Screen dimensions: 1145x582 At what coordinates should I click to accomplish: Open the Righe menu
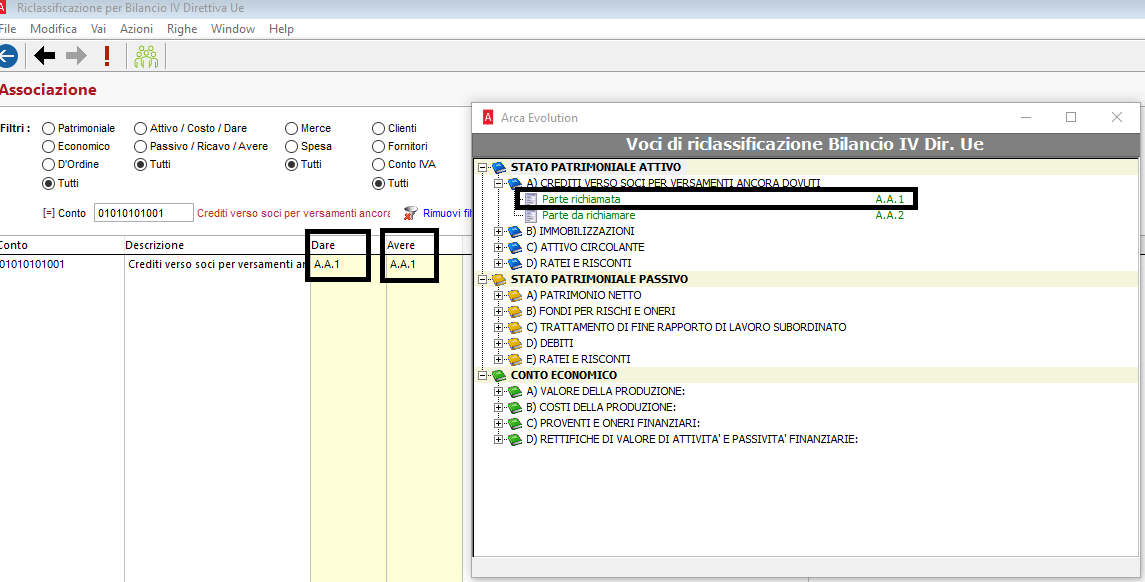(x=182, y=28)
